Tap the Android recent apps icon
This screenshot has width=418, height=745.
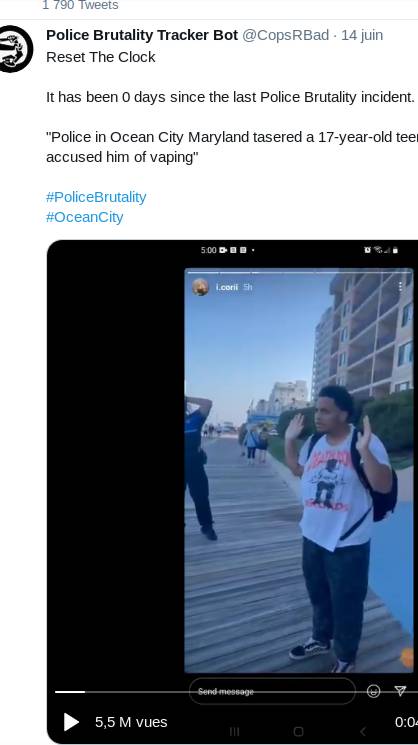pos(235,731)
